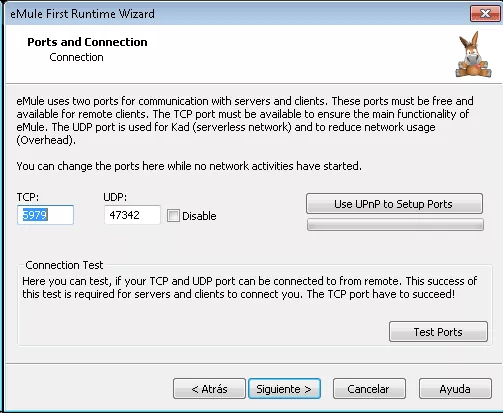
Task: Abort the wizard via Cancelar
Action: [369, 389]
